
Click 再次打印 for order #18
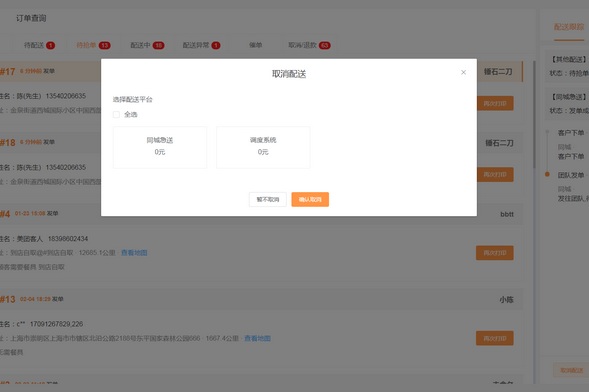click(x=495, y=175)
